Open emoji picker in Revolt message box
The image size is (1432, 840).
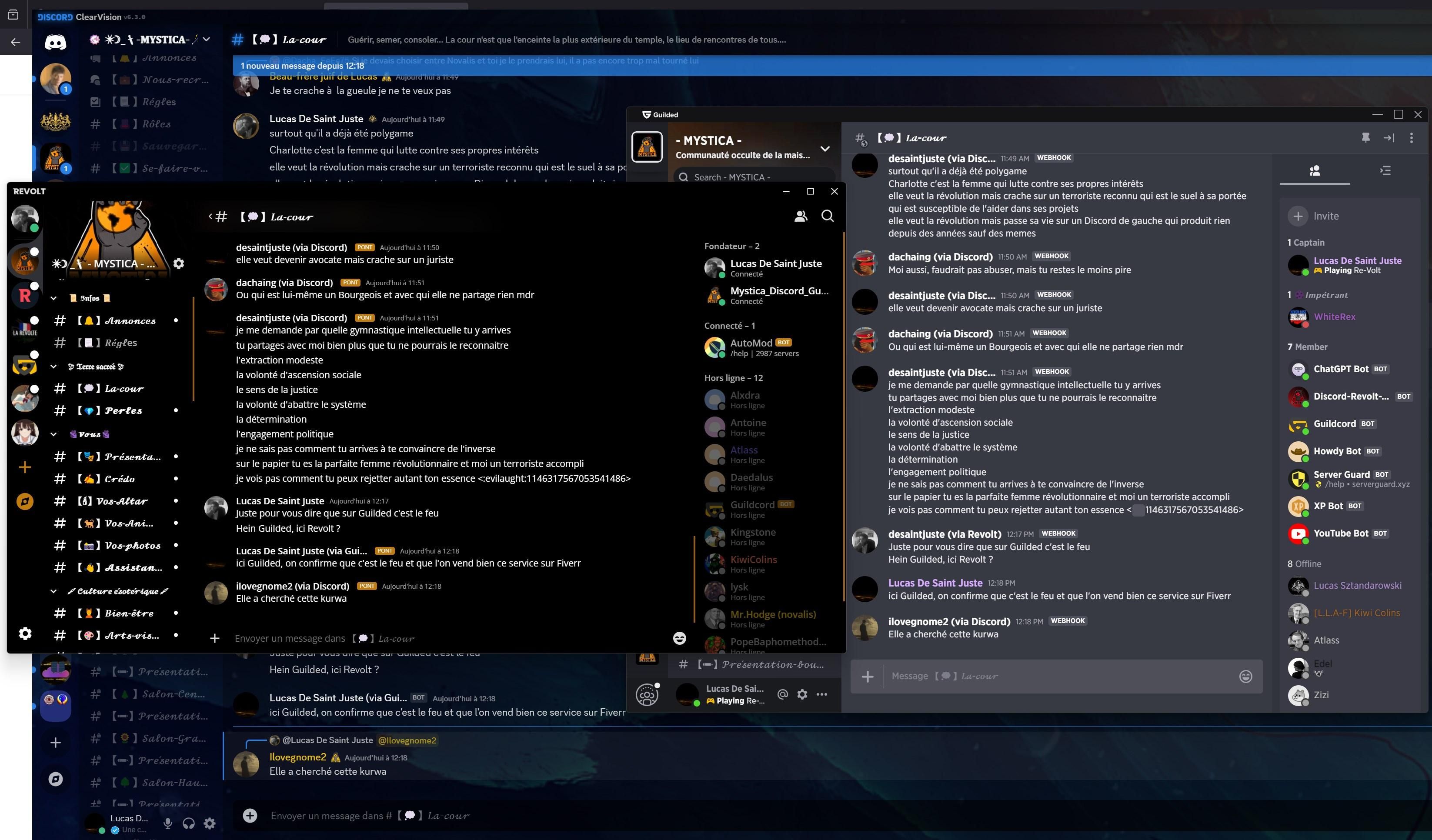coord(679,638)
